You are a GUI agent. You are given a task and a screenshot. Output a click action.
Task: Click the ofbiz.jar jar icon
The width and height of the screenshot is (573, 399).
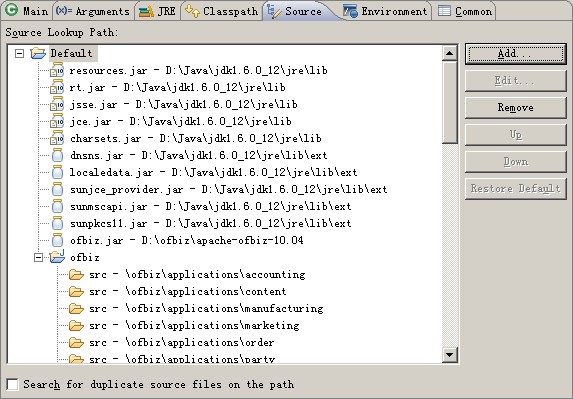click(x=57, y=240)
